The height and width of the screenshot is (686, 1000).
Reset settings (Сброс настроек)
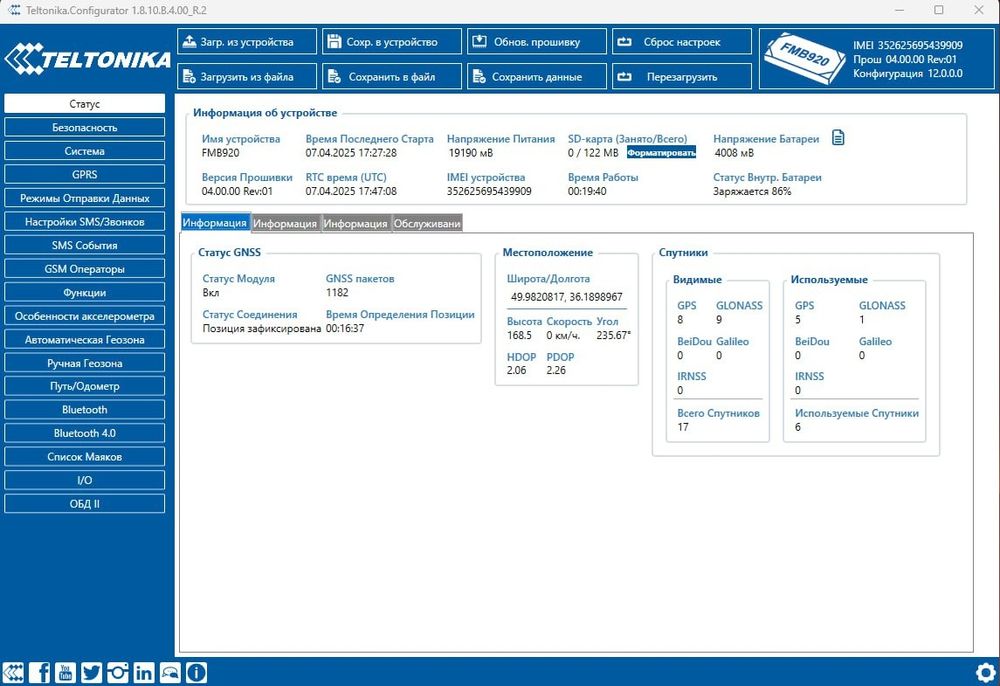point(682,41)
